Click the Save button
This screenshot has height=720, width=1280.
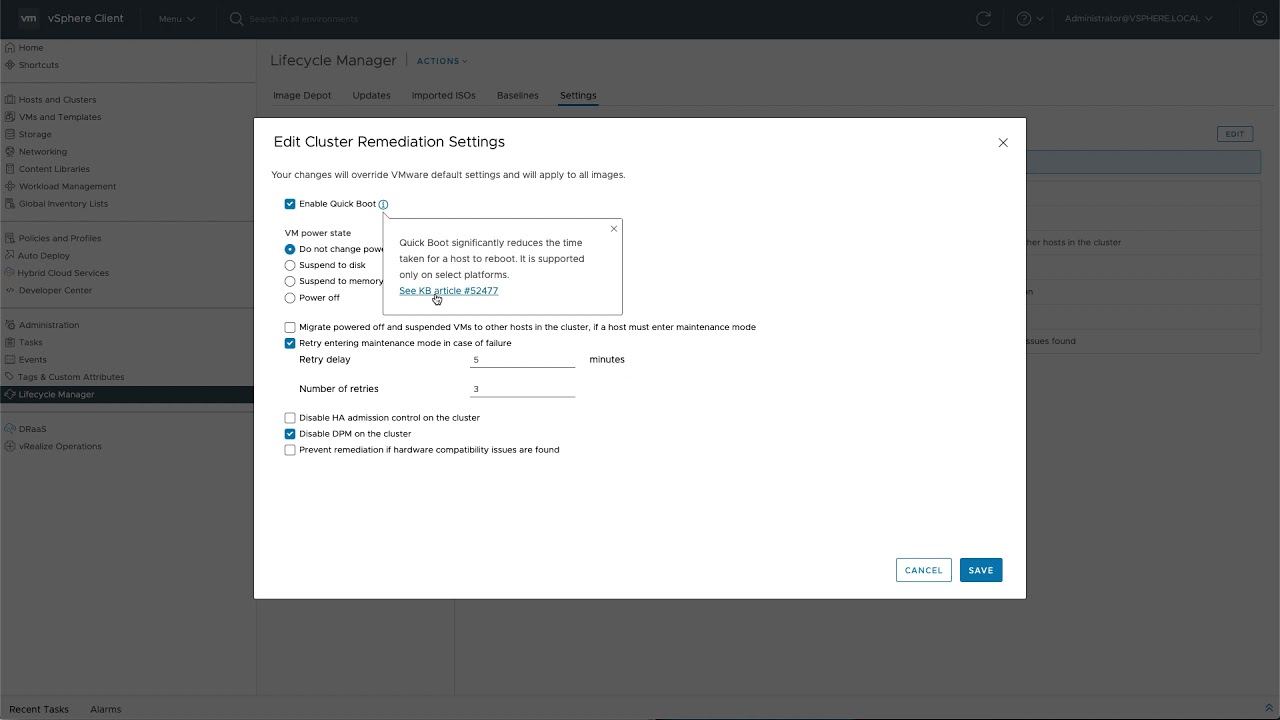[980, 570]
